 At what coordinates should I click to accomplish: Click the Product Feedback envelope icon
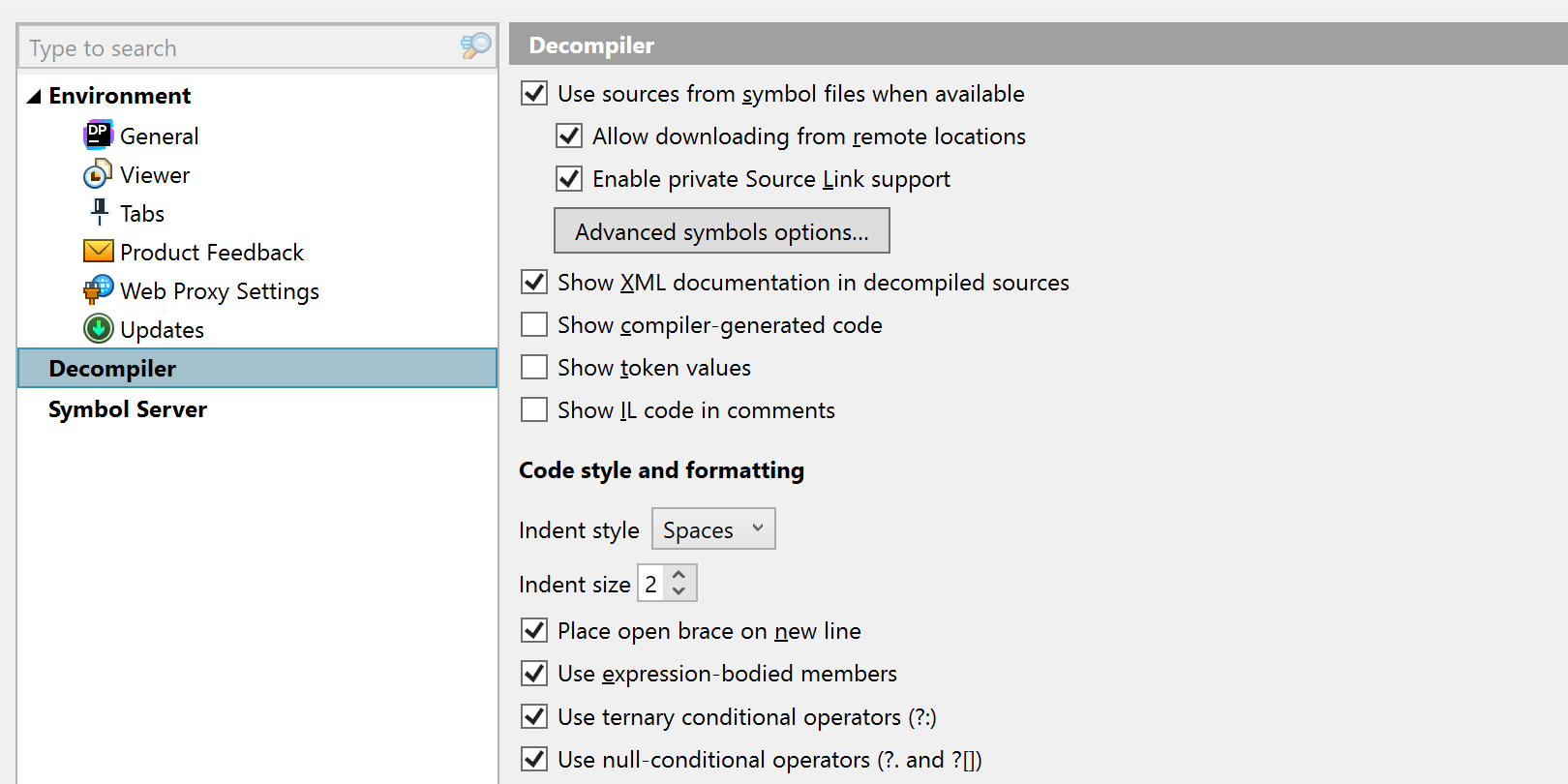coord(99,252)
